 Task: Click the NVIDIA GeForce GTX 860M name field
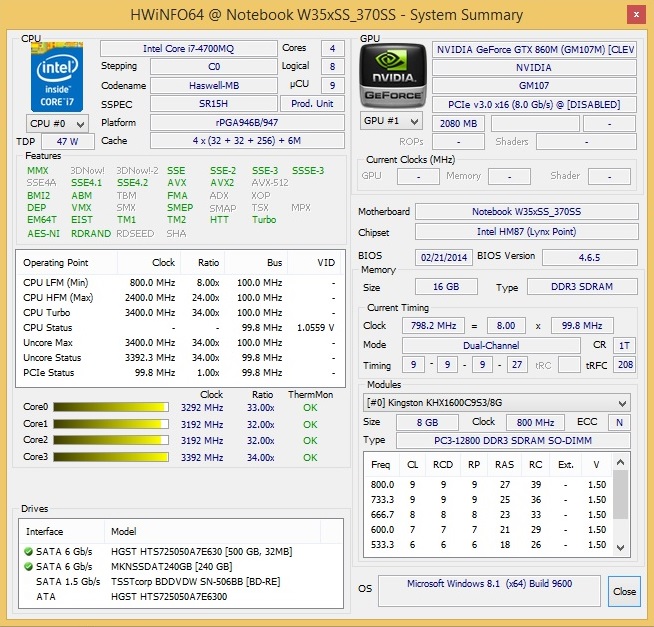[534, 50]
